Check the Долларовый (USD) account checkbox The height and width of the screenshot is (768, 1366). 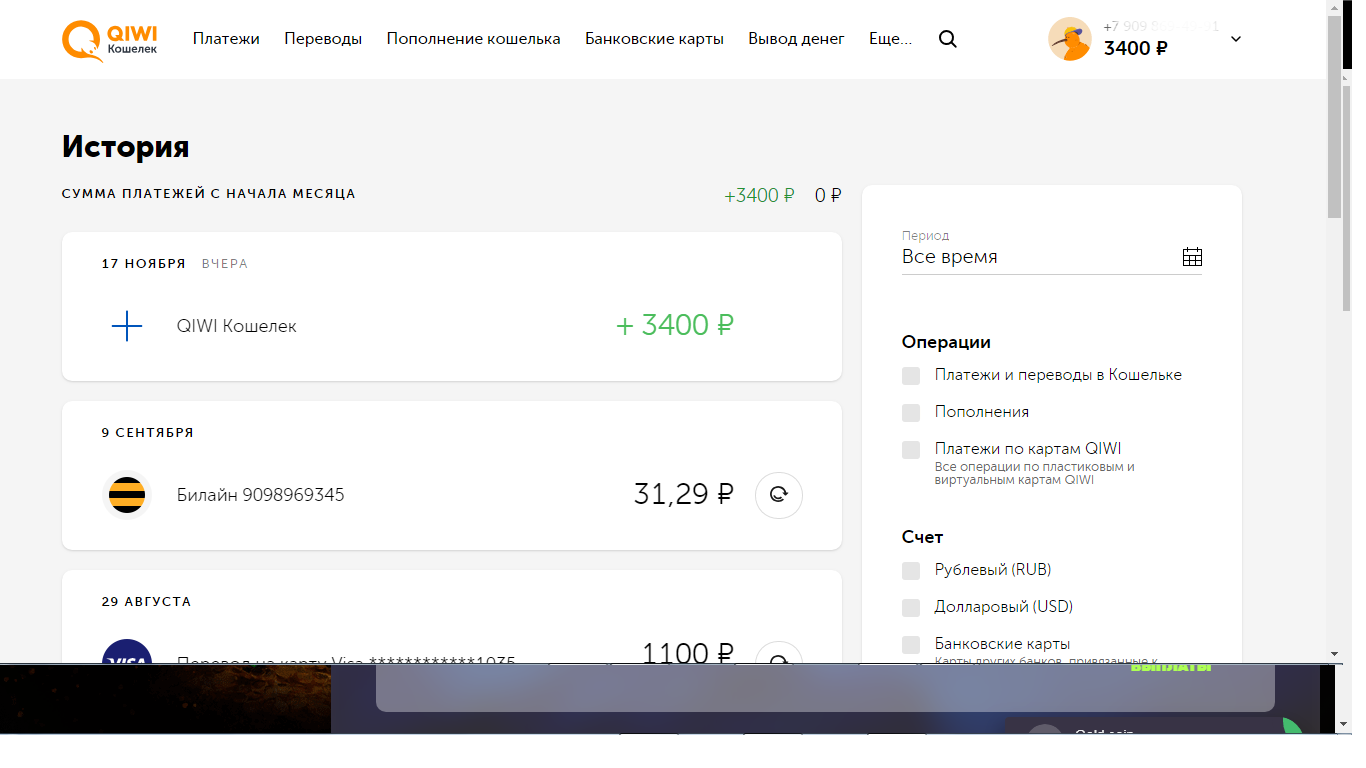point(911,607)
